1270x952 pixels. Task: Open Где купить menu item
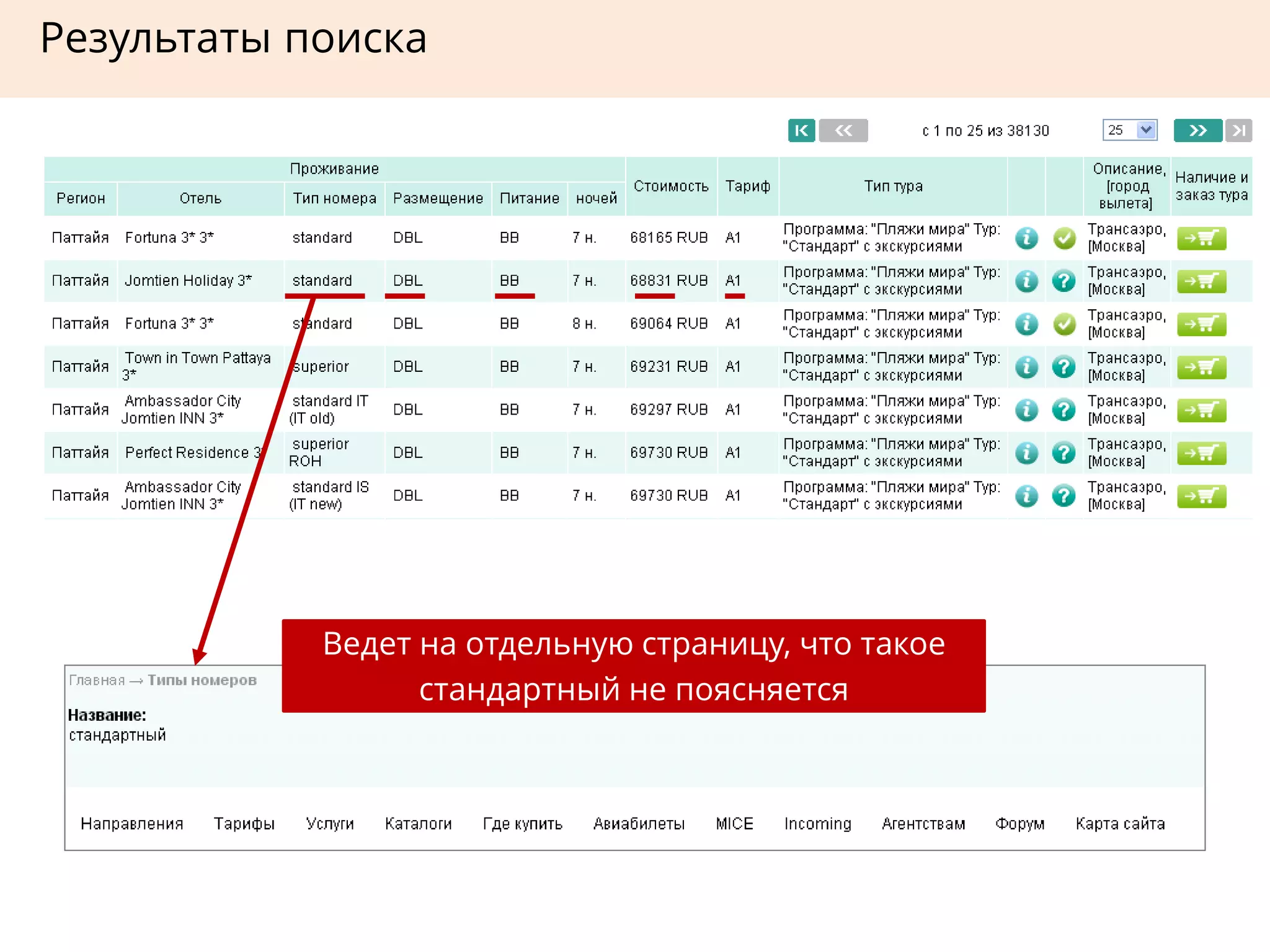point(523,824)
